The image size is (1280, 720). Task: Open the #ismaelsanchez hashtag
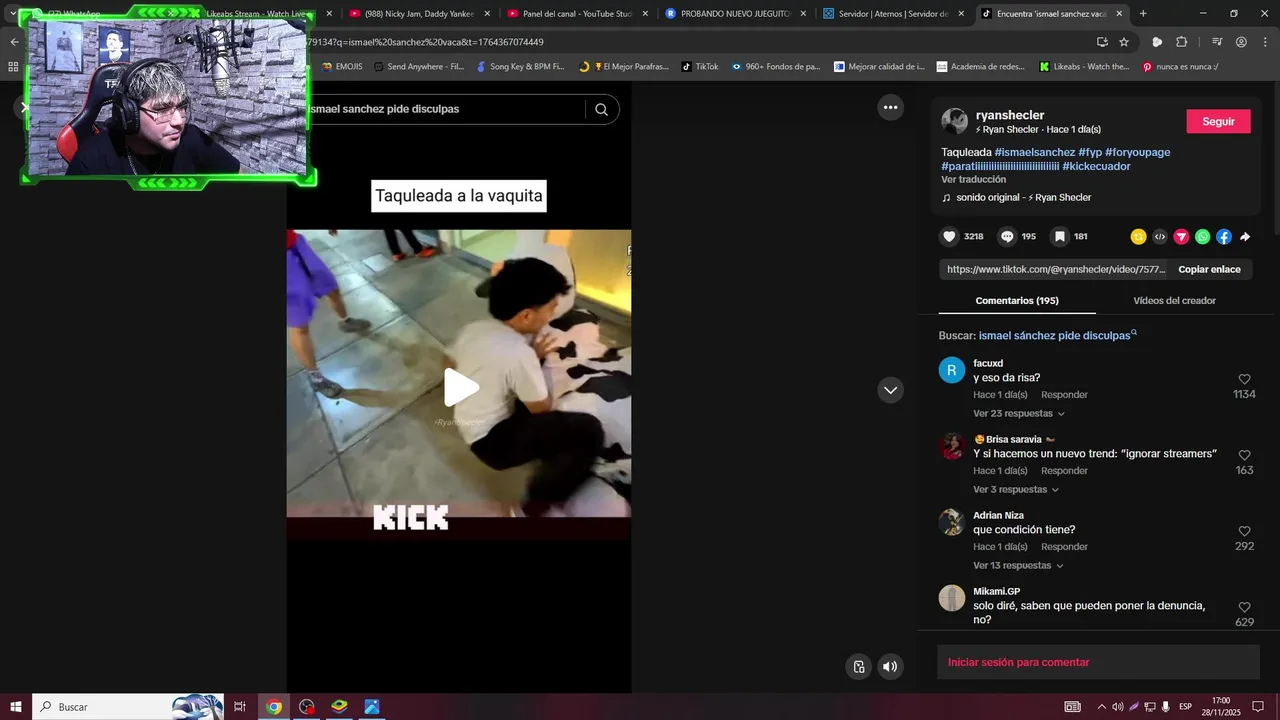click(1034, 152)
